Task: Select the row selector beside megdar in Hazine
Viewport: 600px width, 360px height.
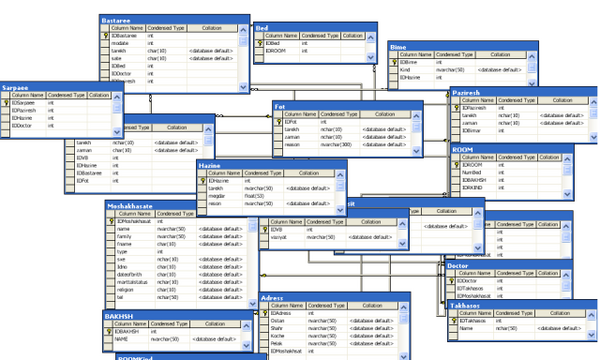Action: (202, 196)
